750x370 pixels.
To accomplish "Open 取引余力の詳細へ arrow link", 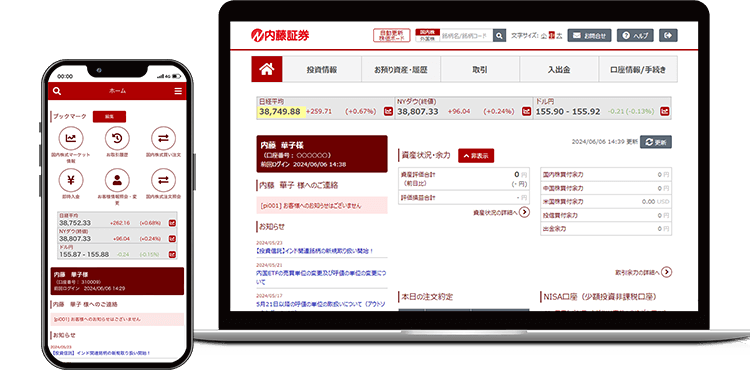I will click(667, 272).
